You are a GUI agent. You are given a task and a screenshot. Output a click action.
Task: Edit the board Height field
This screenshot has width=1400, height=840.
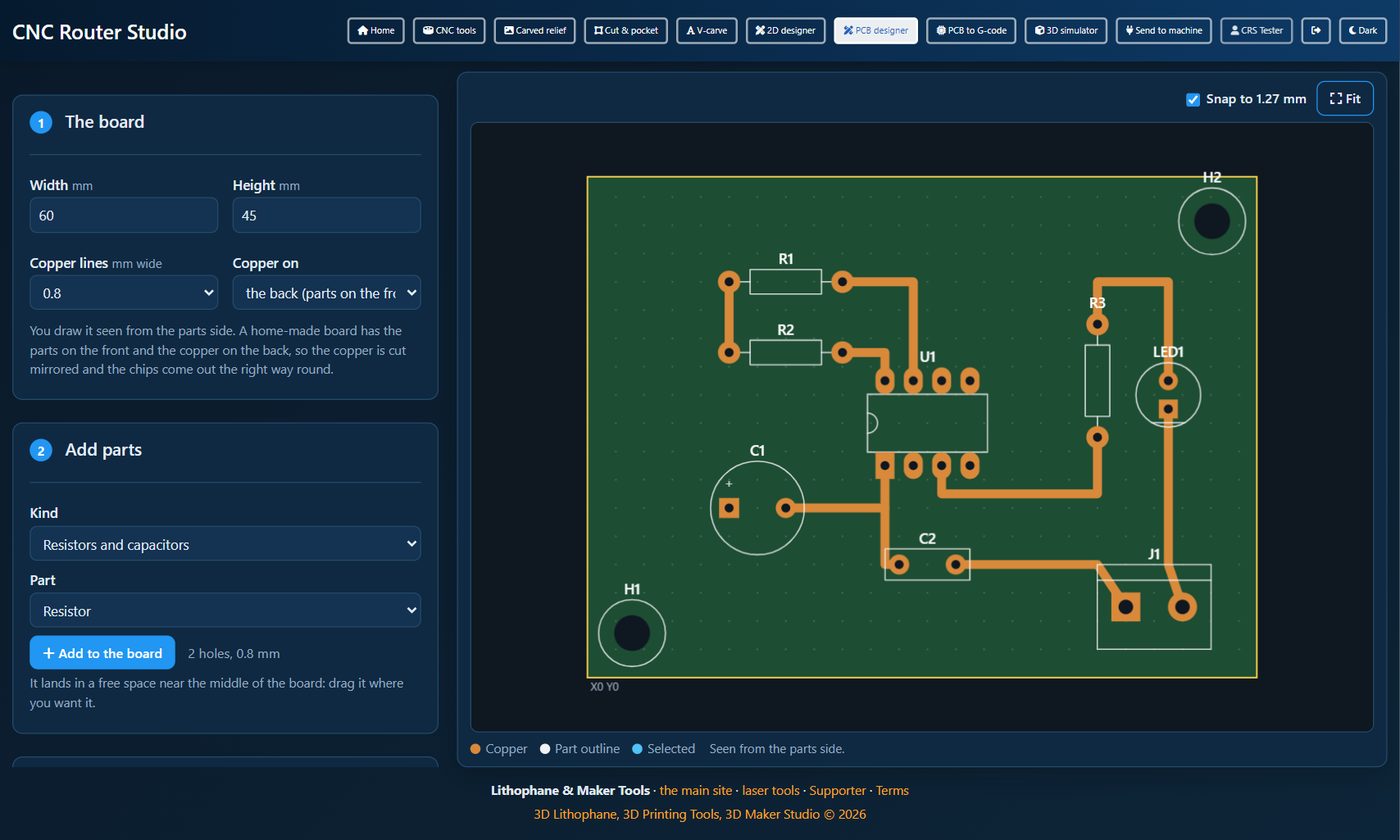coord(327,215)
